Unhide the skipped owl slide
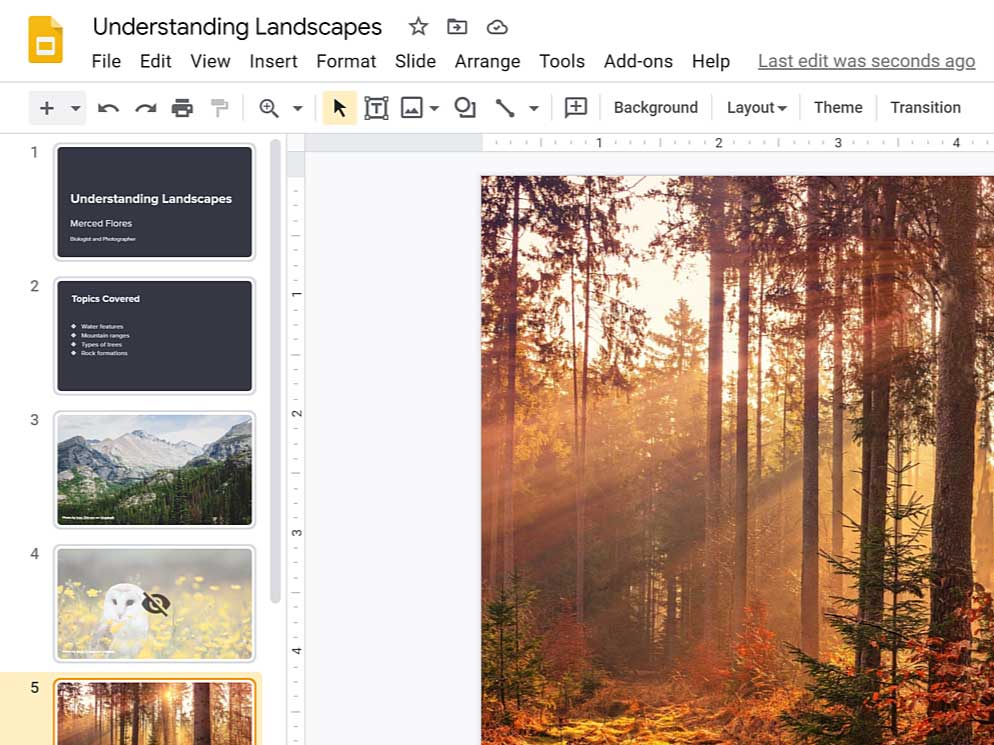 155,603
